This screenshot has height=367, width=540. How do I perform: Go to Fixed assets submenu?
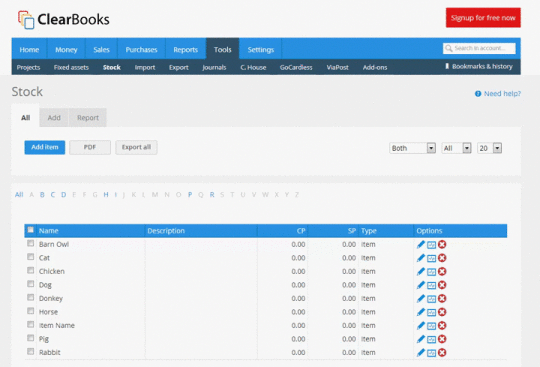coord(71,67)
